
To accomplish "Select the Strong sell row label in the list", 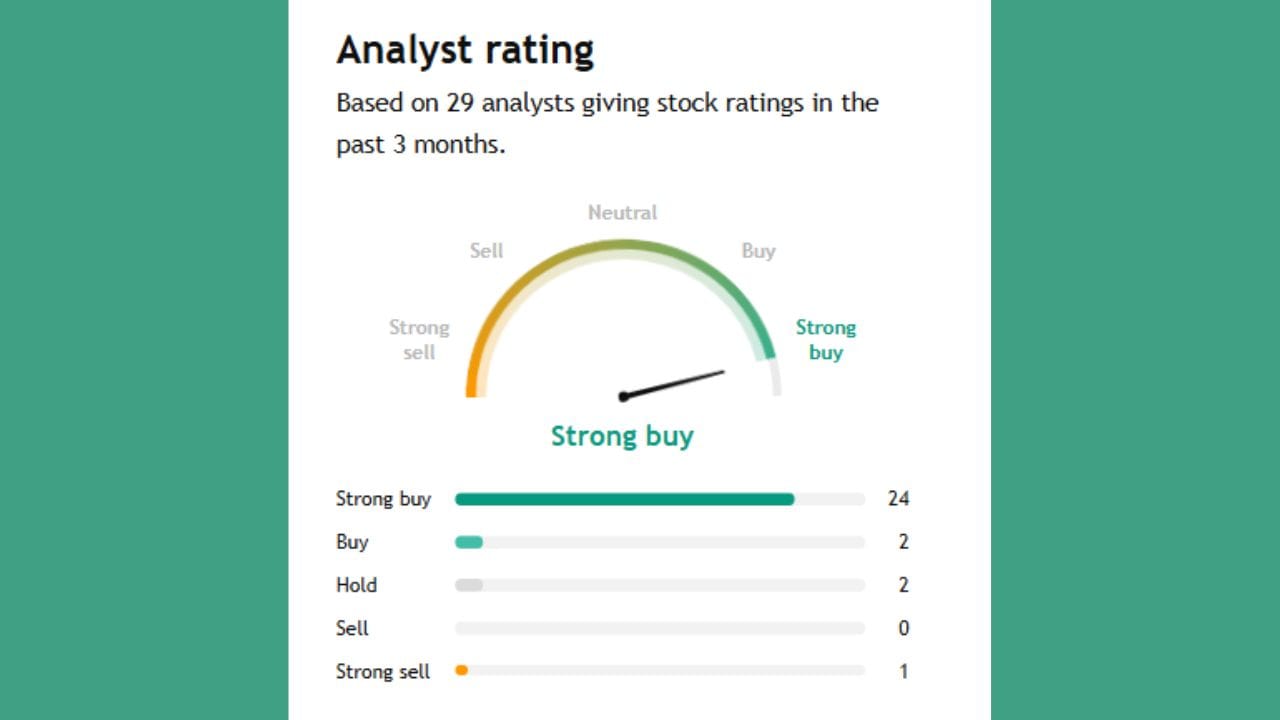I will tap(383, 671).
